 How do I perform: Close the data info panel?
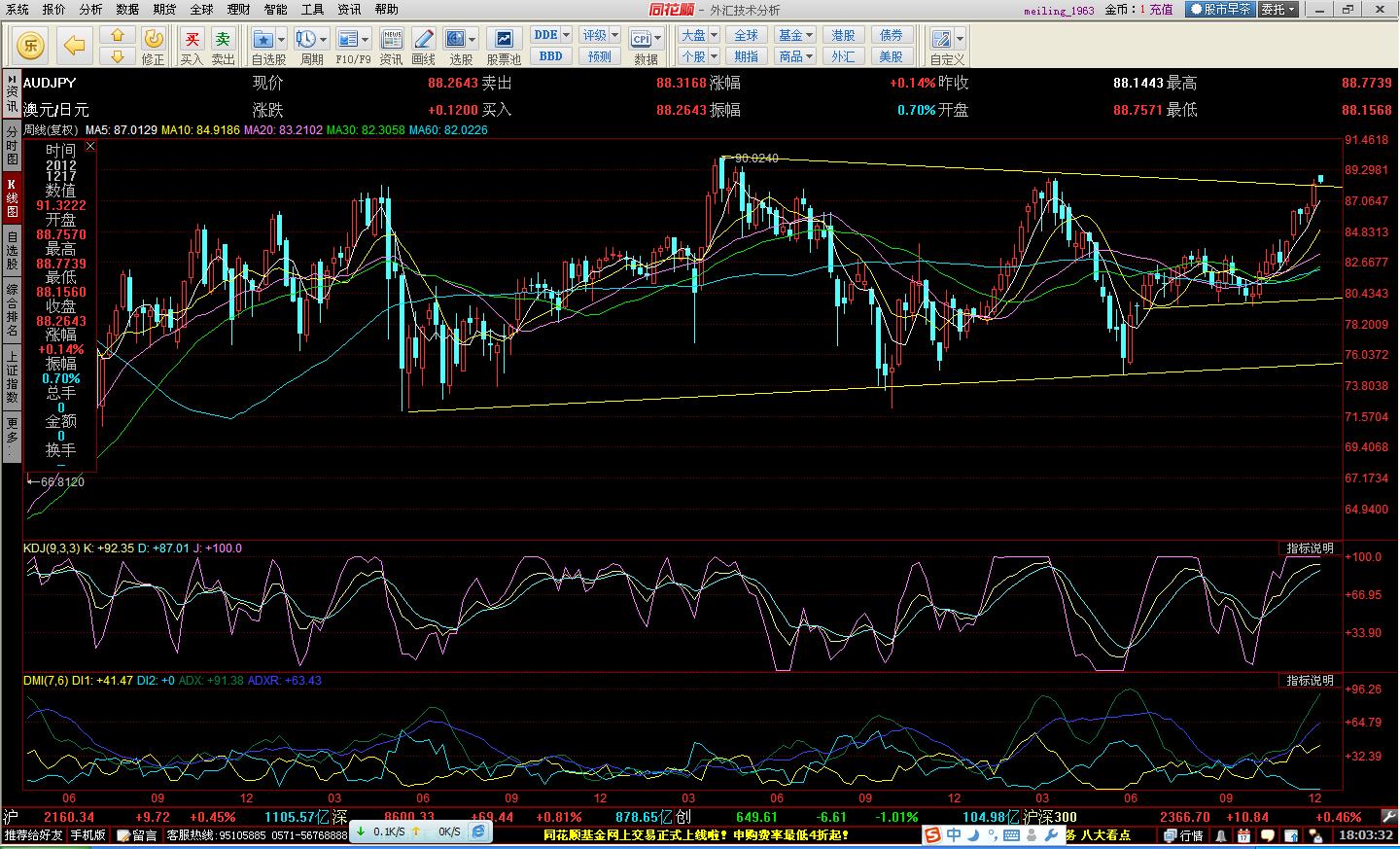(x=90, y=147)
